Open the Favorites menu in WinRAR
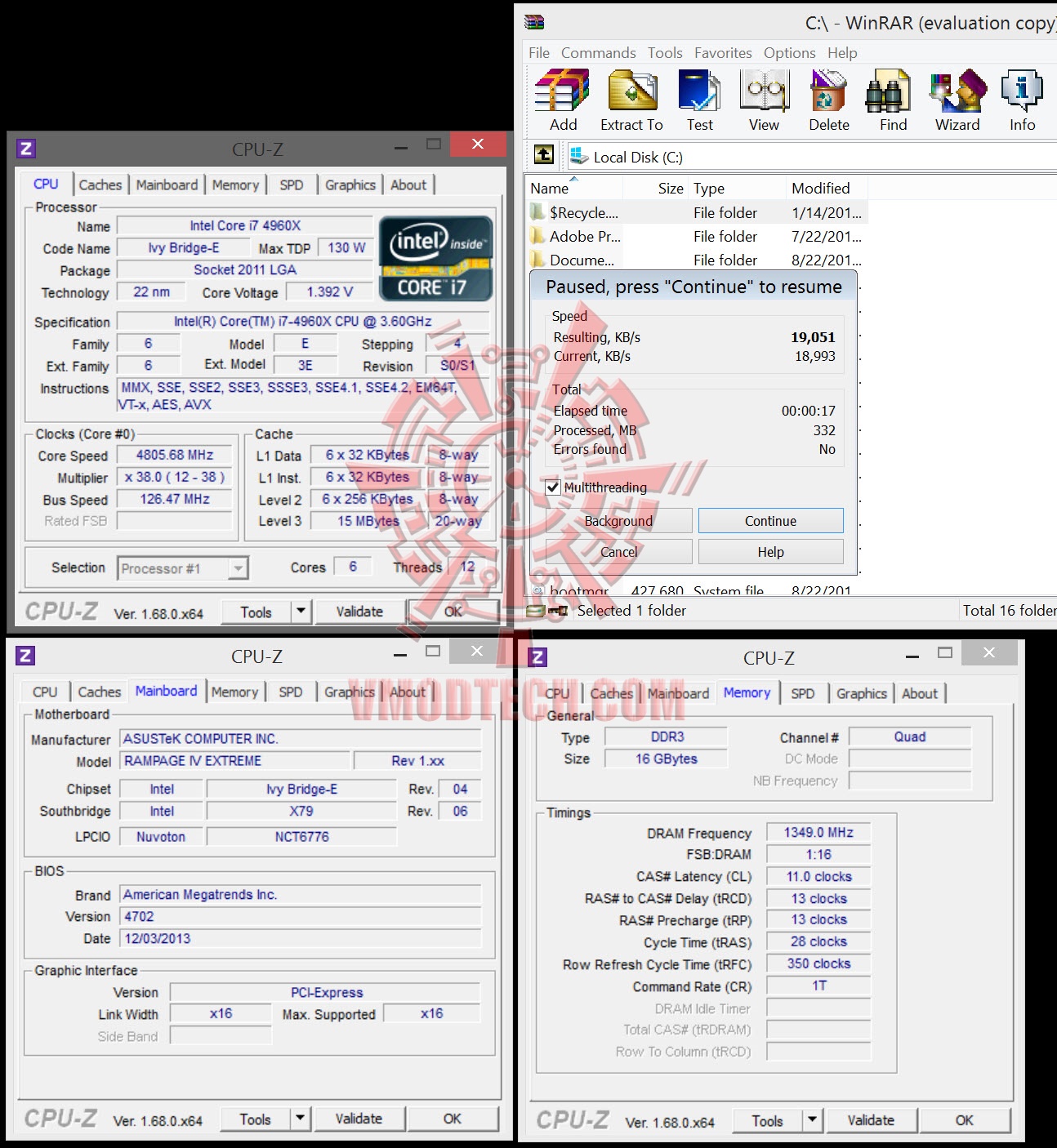This screenshot has width=1057, height=1148. click(x=723, y=53)
